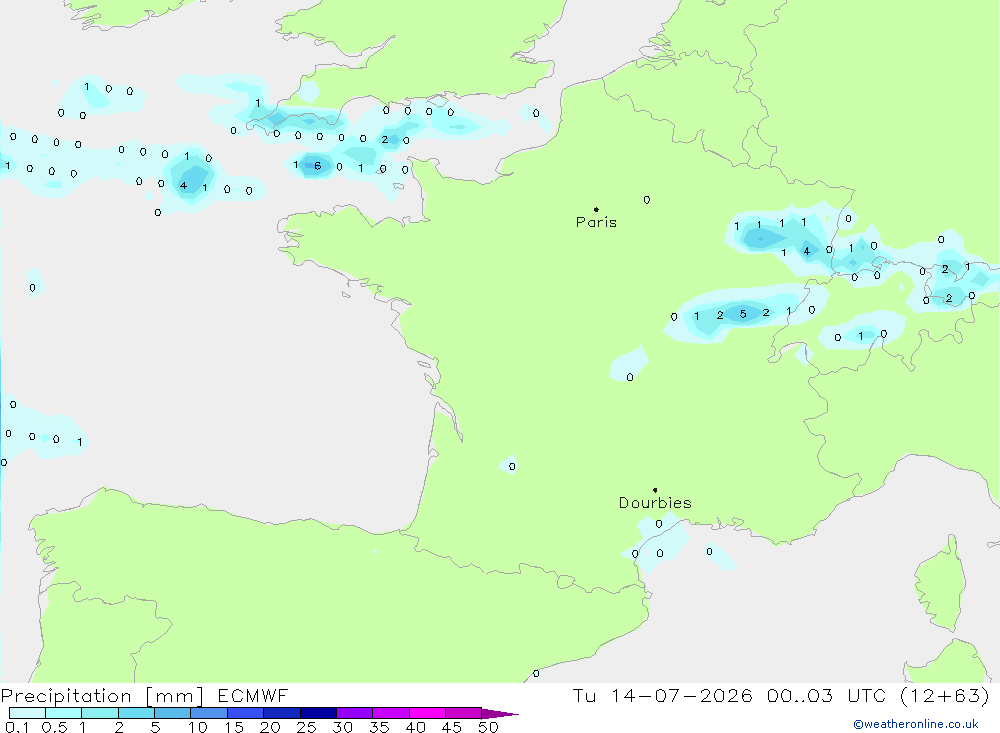Click the date "Tu 14-07-2026" text
Screen dimensions: 1000x733
pyautogui.click(x=662, y=695)
